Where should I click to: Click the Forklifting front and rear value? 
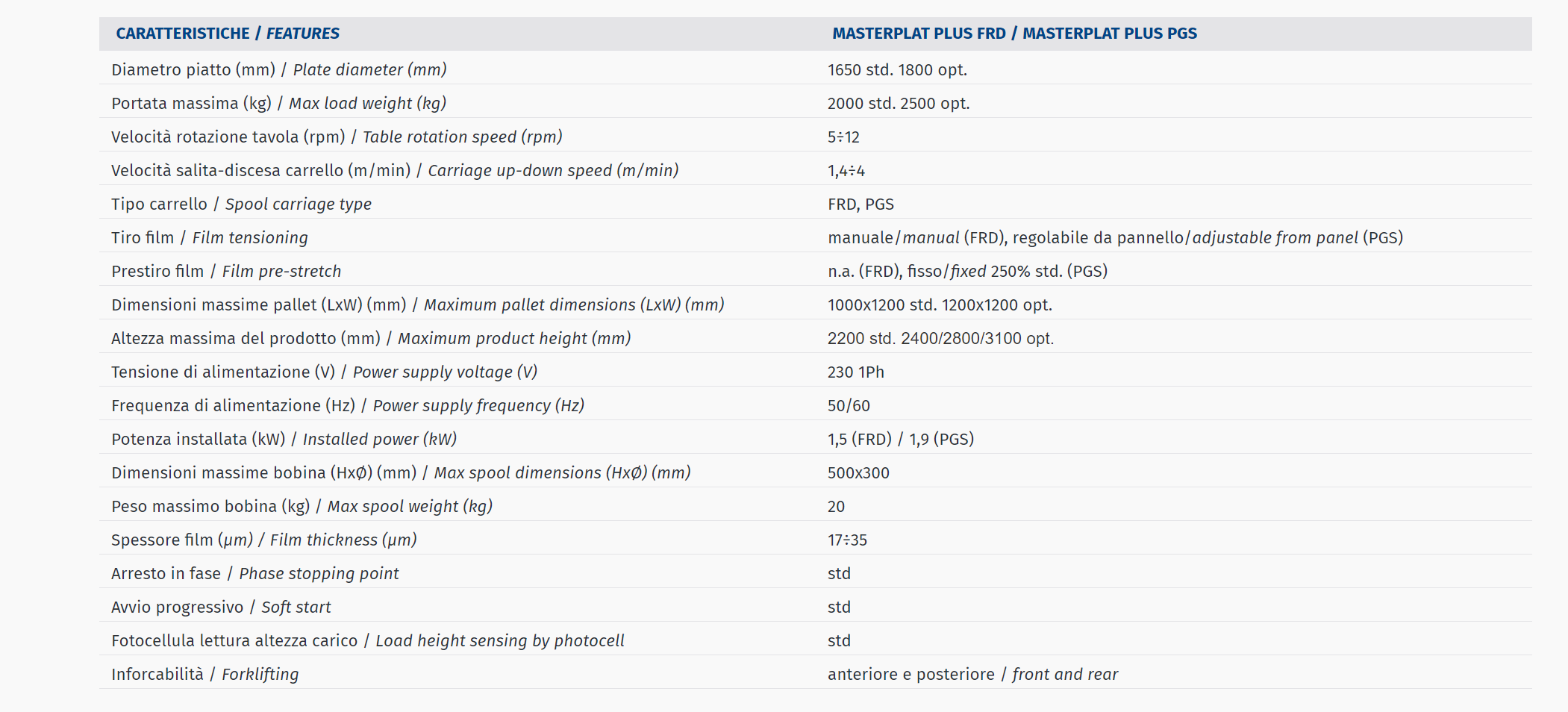972,674
